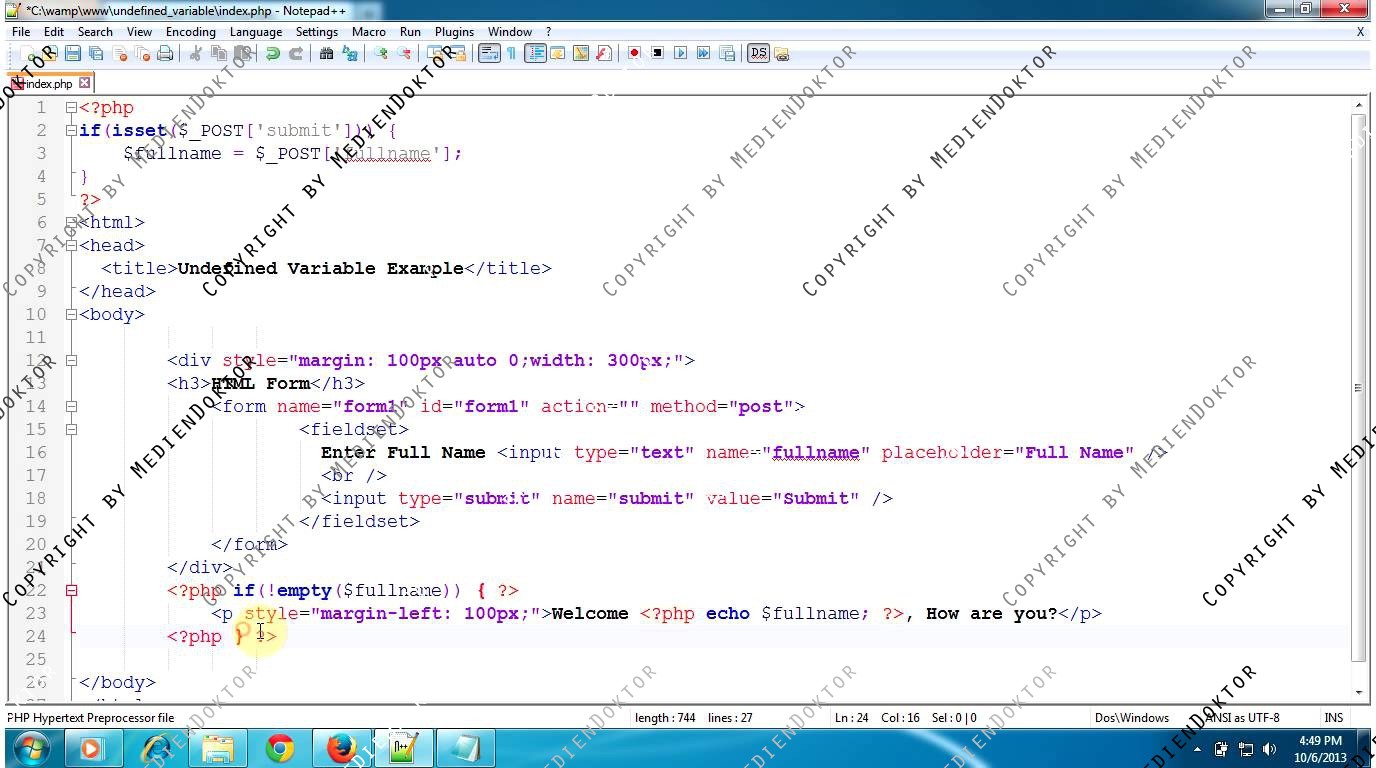
Task: Open user-defined language dialog icon
Action: point(557,53)
